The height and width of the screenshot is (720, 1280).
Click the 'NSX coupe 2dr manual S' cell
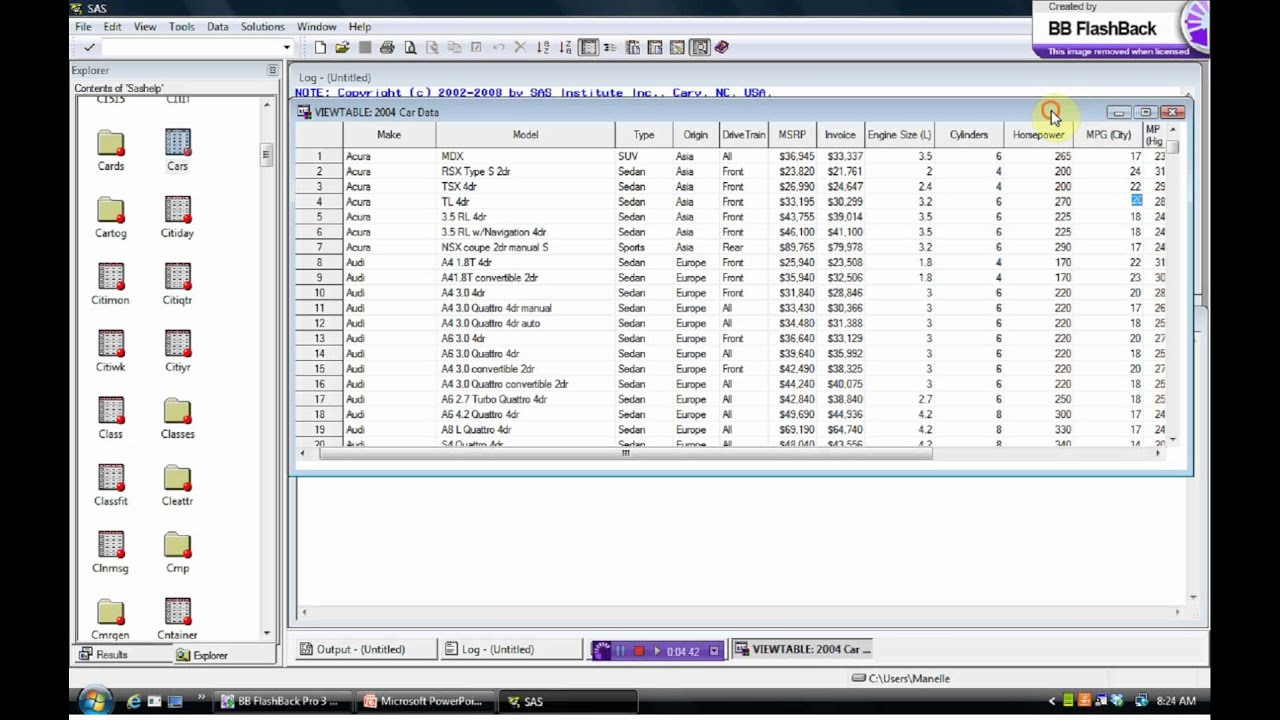tap(526, 247)
